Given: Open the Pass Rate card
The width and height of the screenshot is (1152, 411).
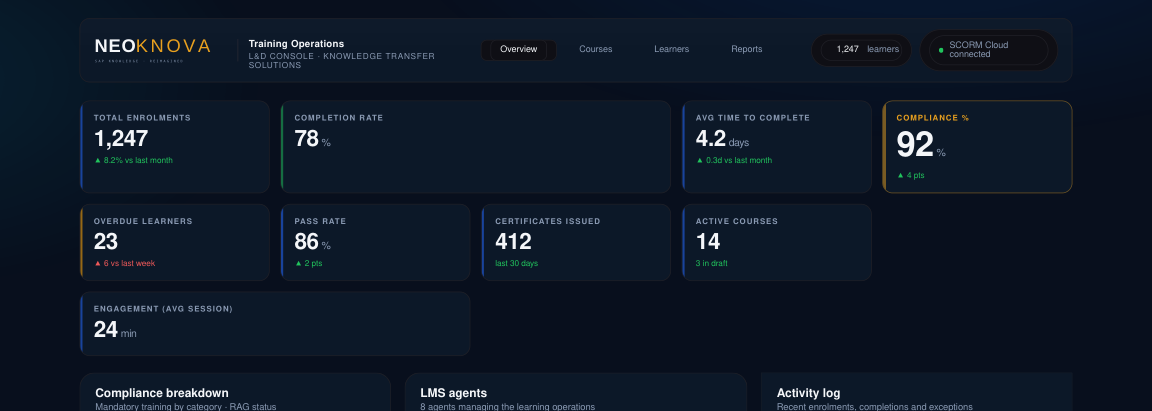Looking at the screenshot, I should (x=375, y=243).
